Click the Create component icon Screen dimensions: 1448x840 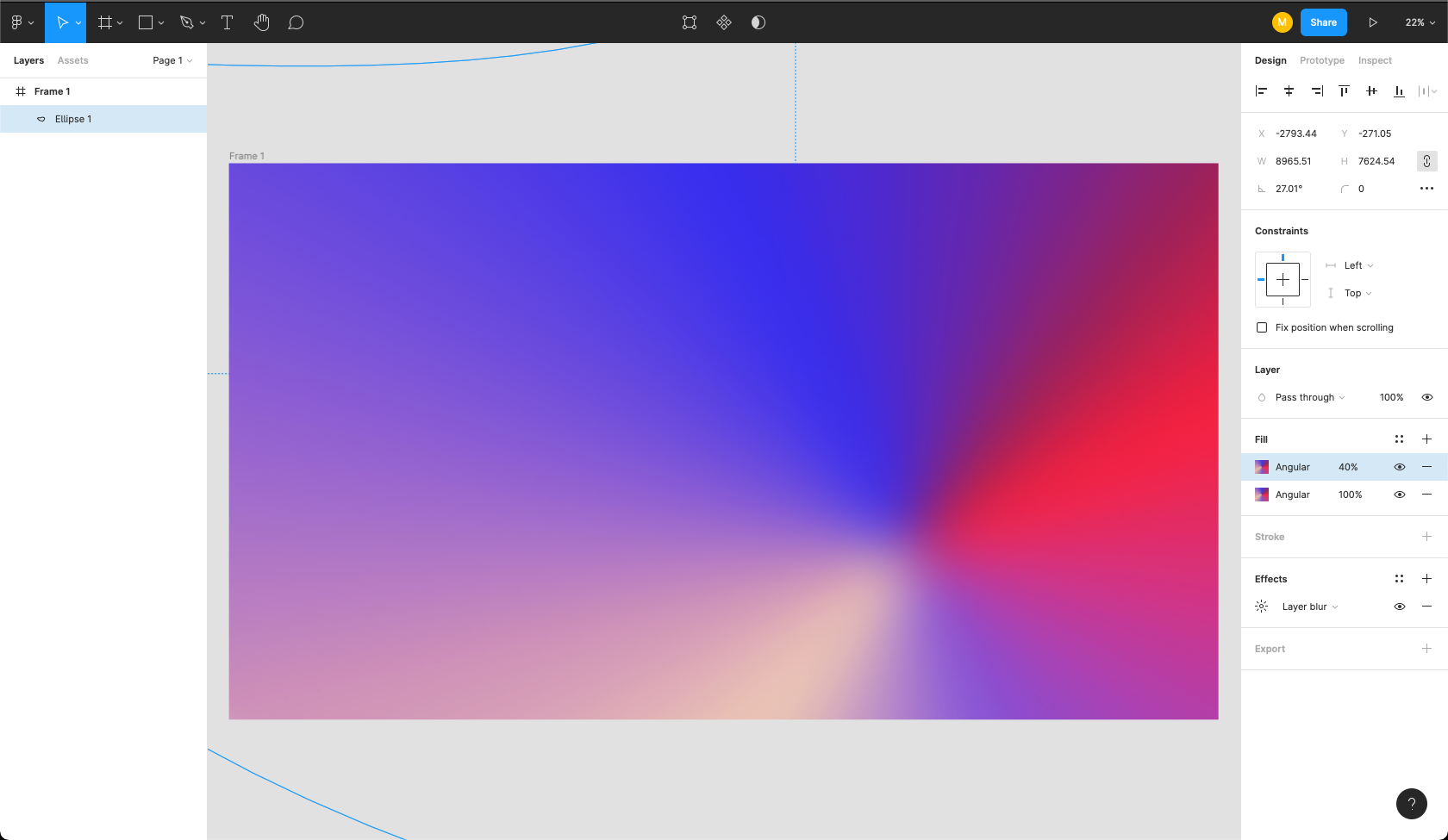724,22
